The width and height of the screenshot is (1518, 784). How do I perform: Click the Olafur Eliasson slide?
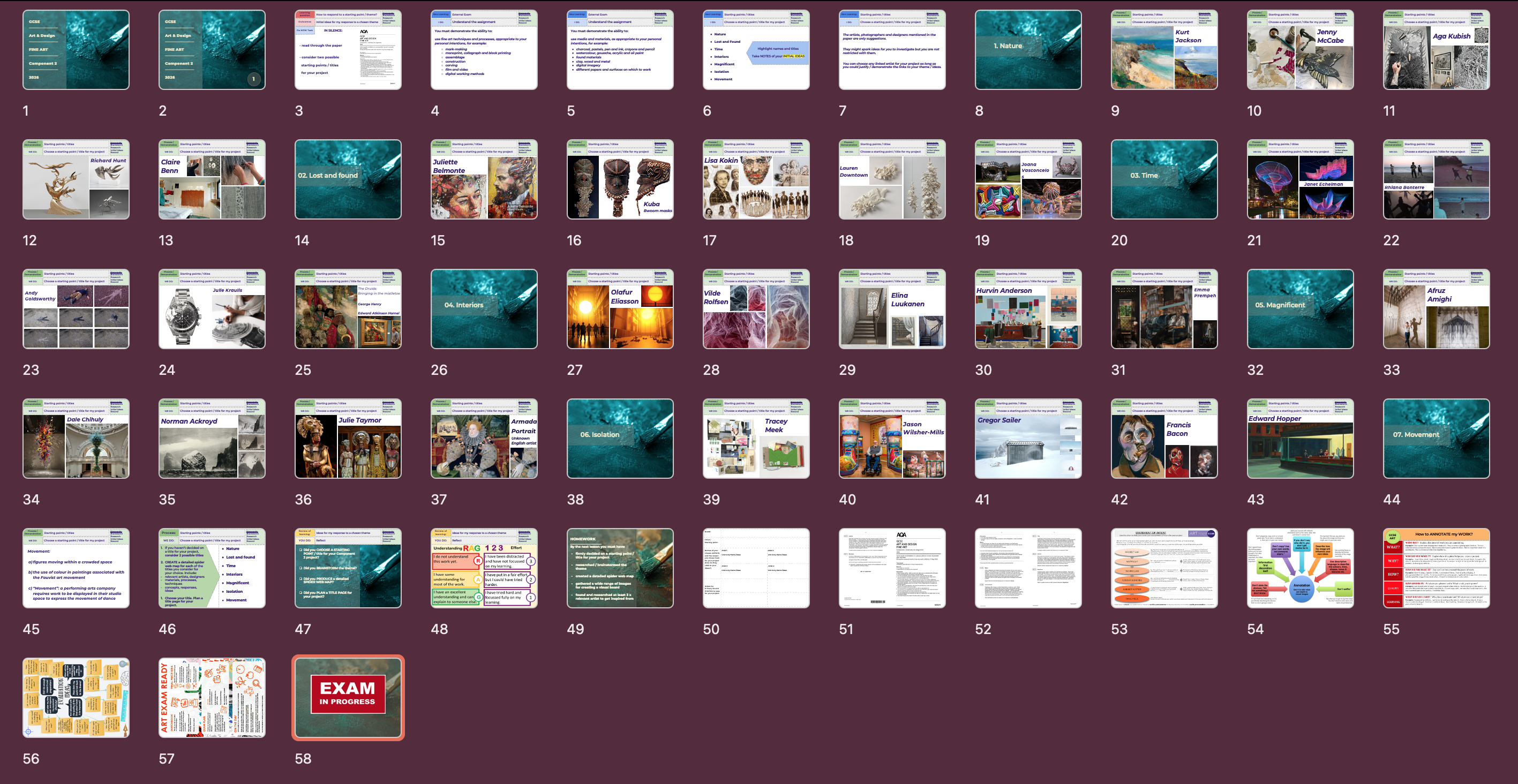click(x=620, y=309)
